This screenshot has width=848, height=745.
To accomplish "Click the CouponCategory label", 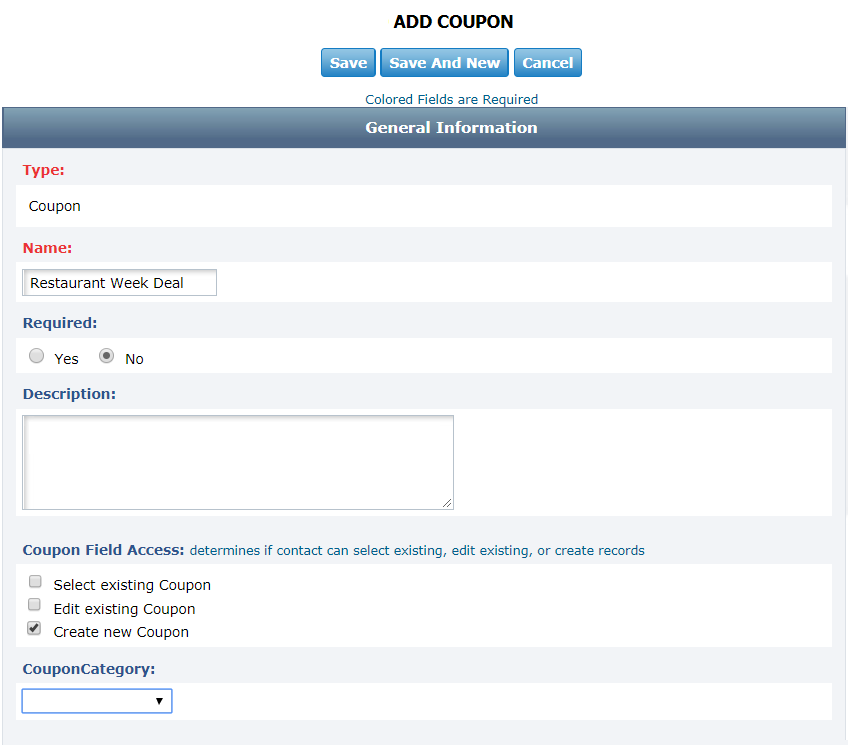I will pyautogui.click(x=89, y=669).
